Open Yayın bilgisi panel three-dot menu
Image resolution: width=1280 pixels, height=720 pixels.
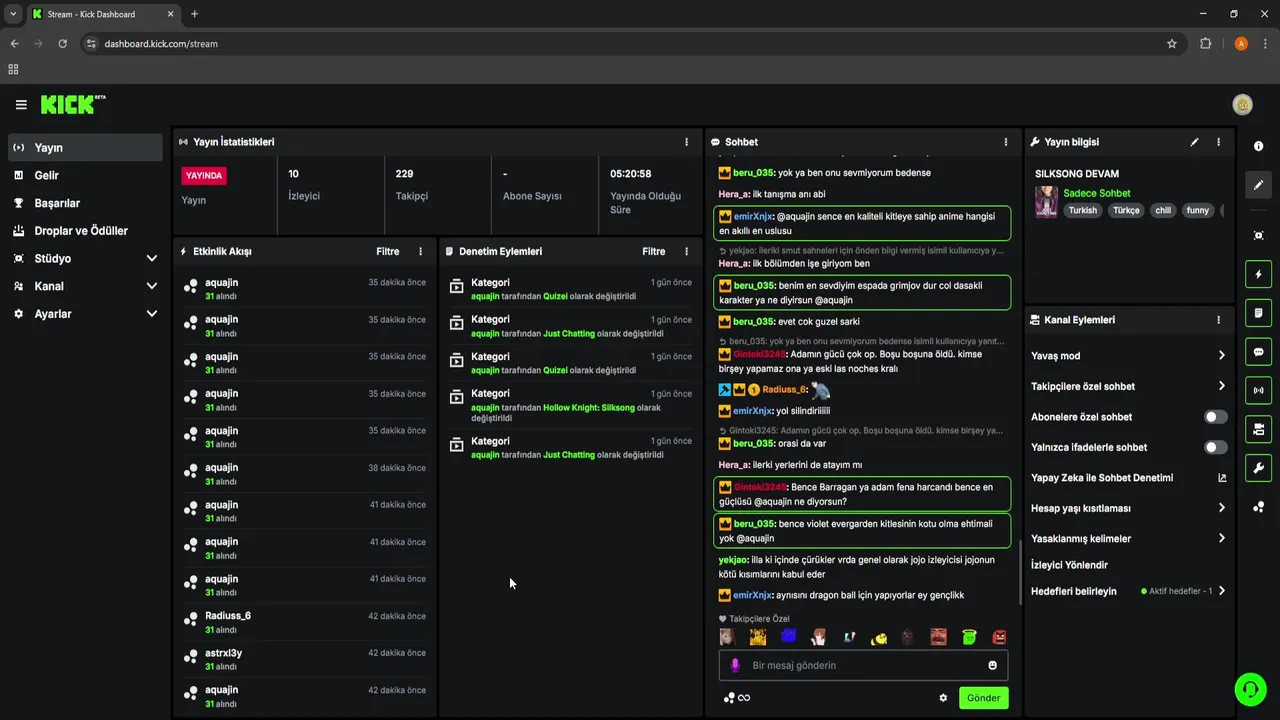pos(1218,142)
